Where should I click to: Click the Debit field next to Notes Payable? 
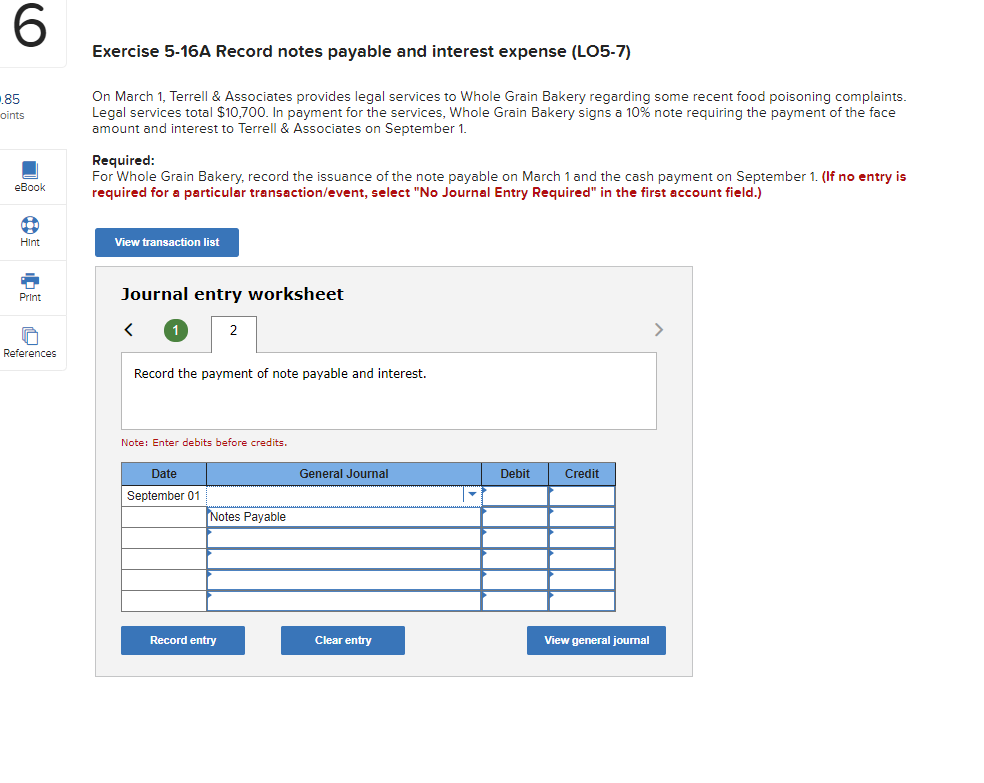click(514, 516)
